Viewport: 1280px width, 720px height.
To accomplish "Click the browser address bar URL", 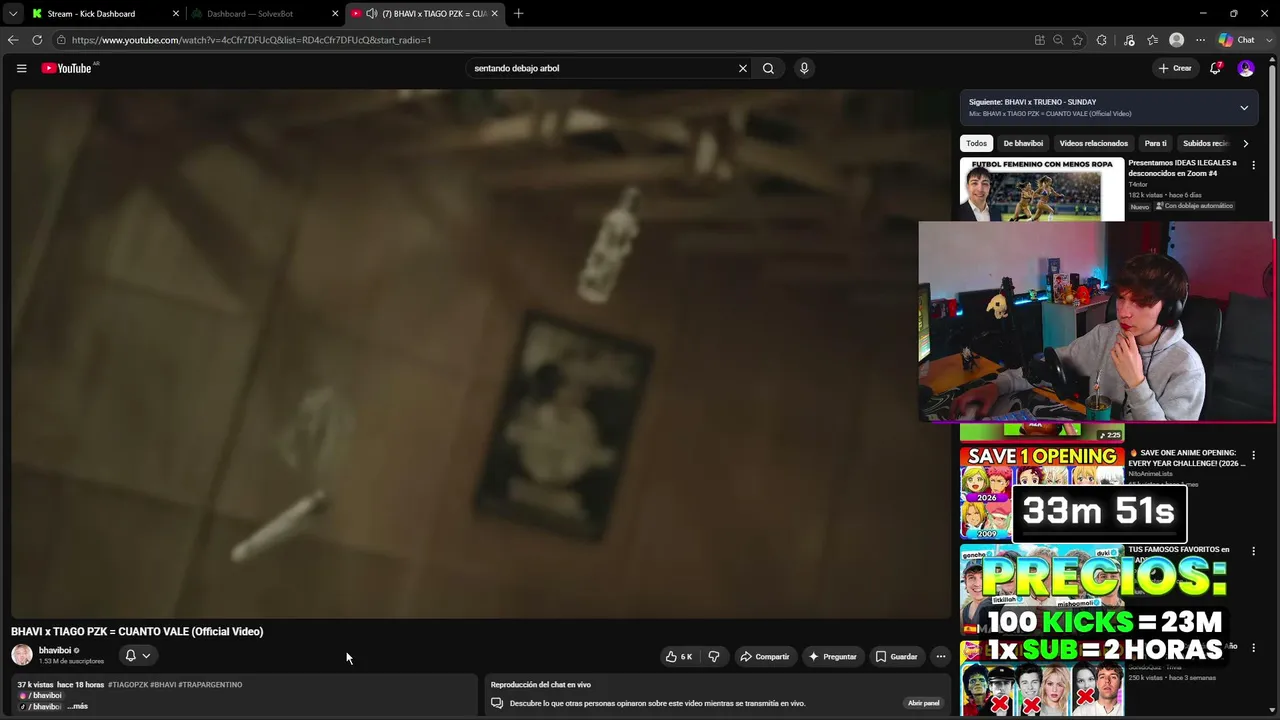I will (x=251, y=40).
